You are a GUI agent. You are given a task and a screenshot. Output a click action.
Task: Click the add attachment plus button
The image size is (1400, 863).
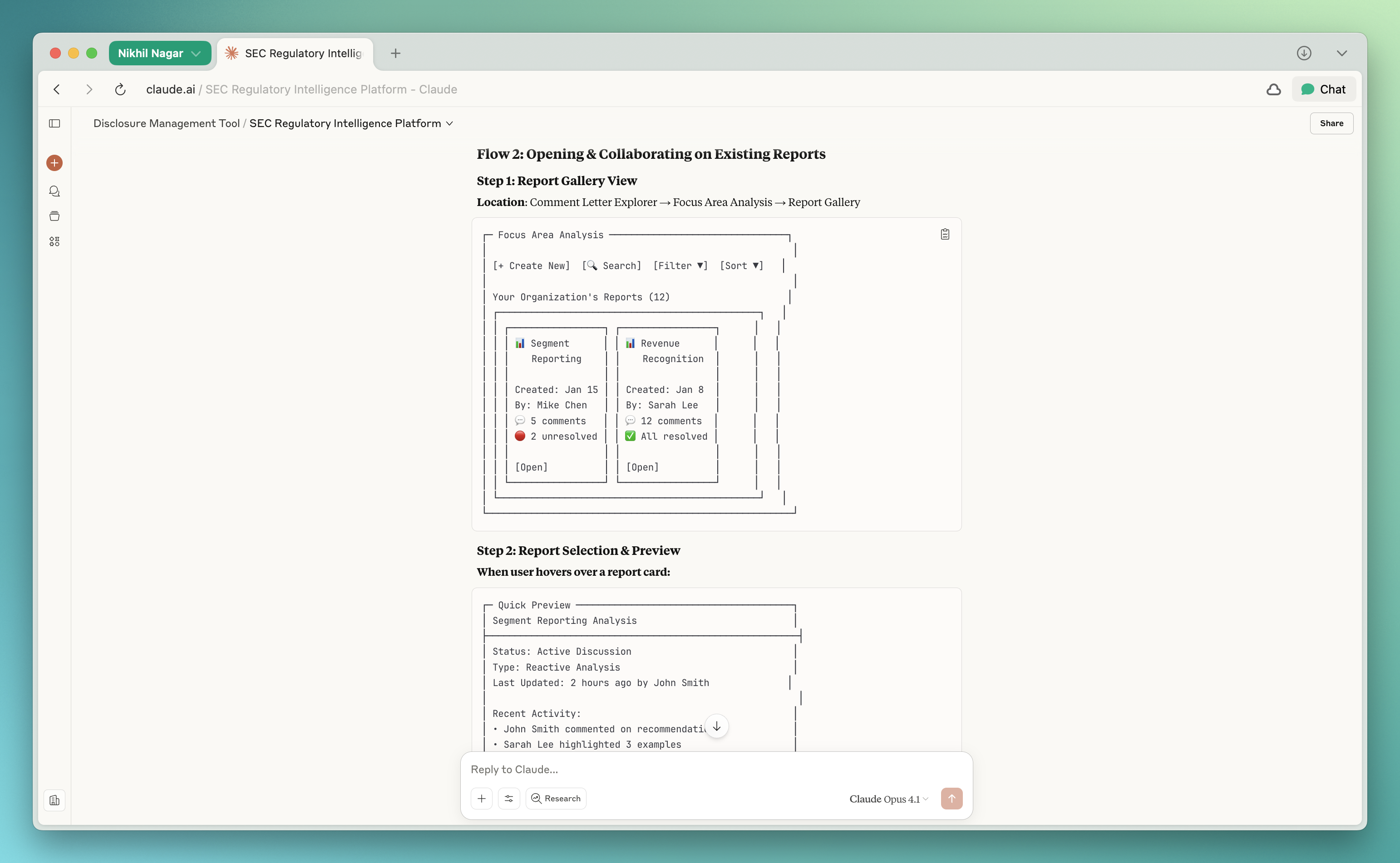pos(481,799)
